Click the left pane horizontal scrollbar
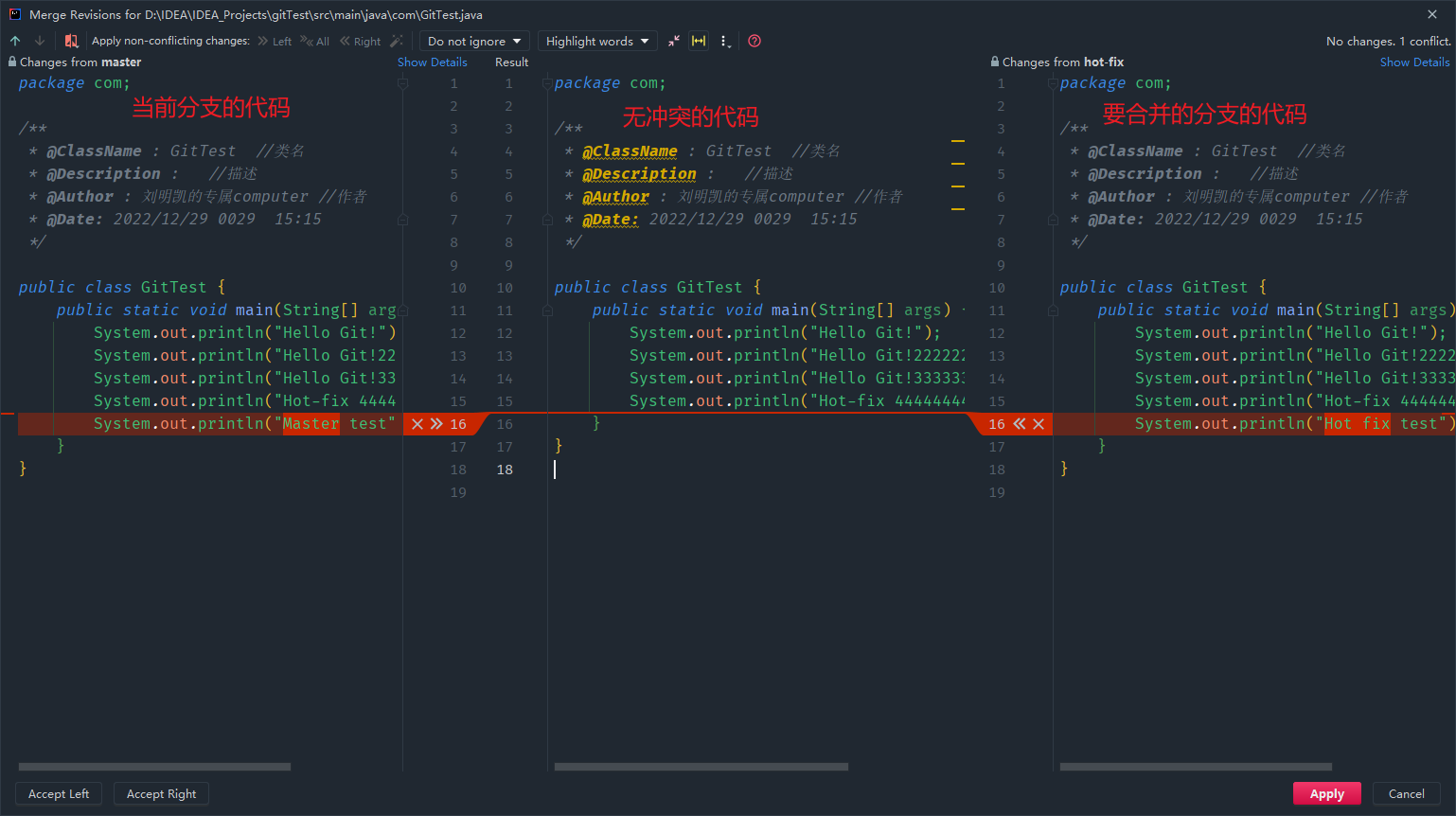This screenshot has width=1456, height=816. coord(154,767)
